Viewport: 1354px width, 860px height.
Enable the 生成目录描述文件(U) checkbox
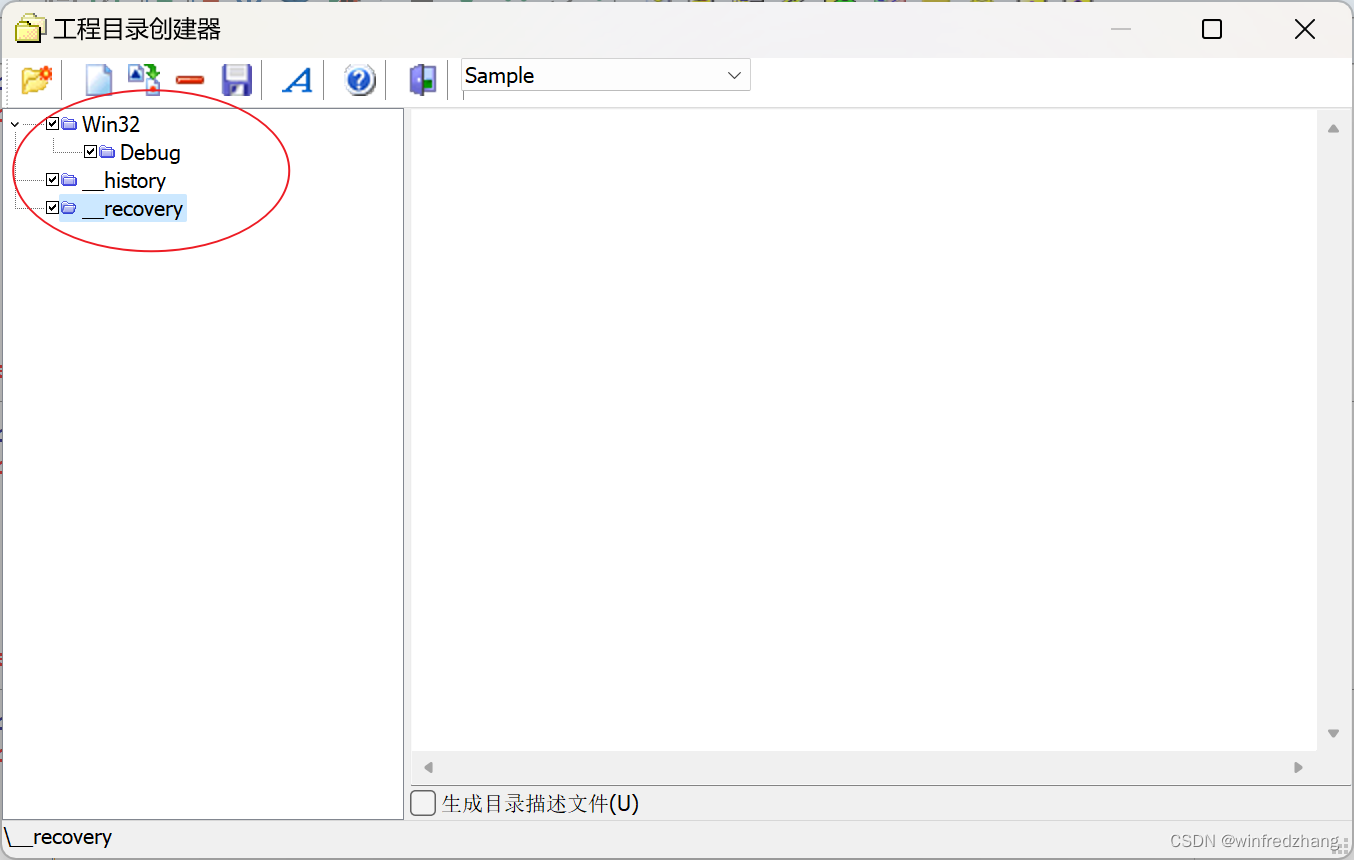(424, 803)
